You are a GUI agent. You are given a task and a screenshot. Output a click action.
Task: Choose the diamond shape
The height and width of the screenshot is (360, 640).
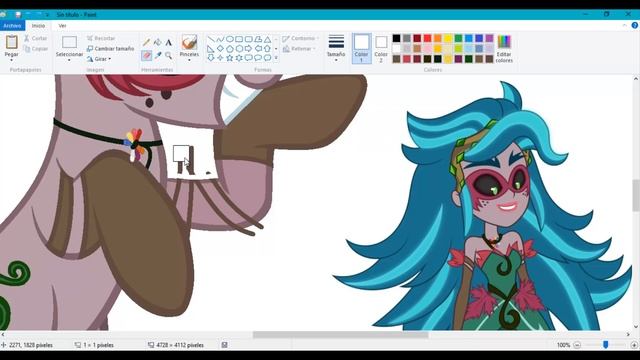pos(220,49)
